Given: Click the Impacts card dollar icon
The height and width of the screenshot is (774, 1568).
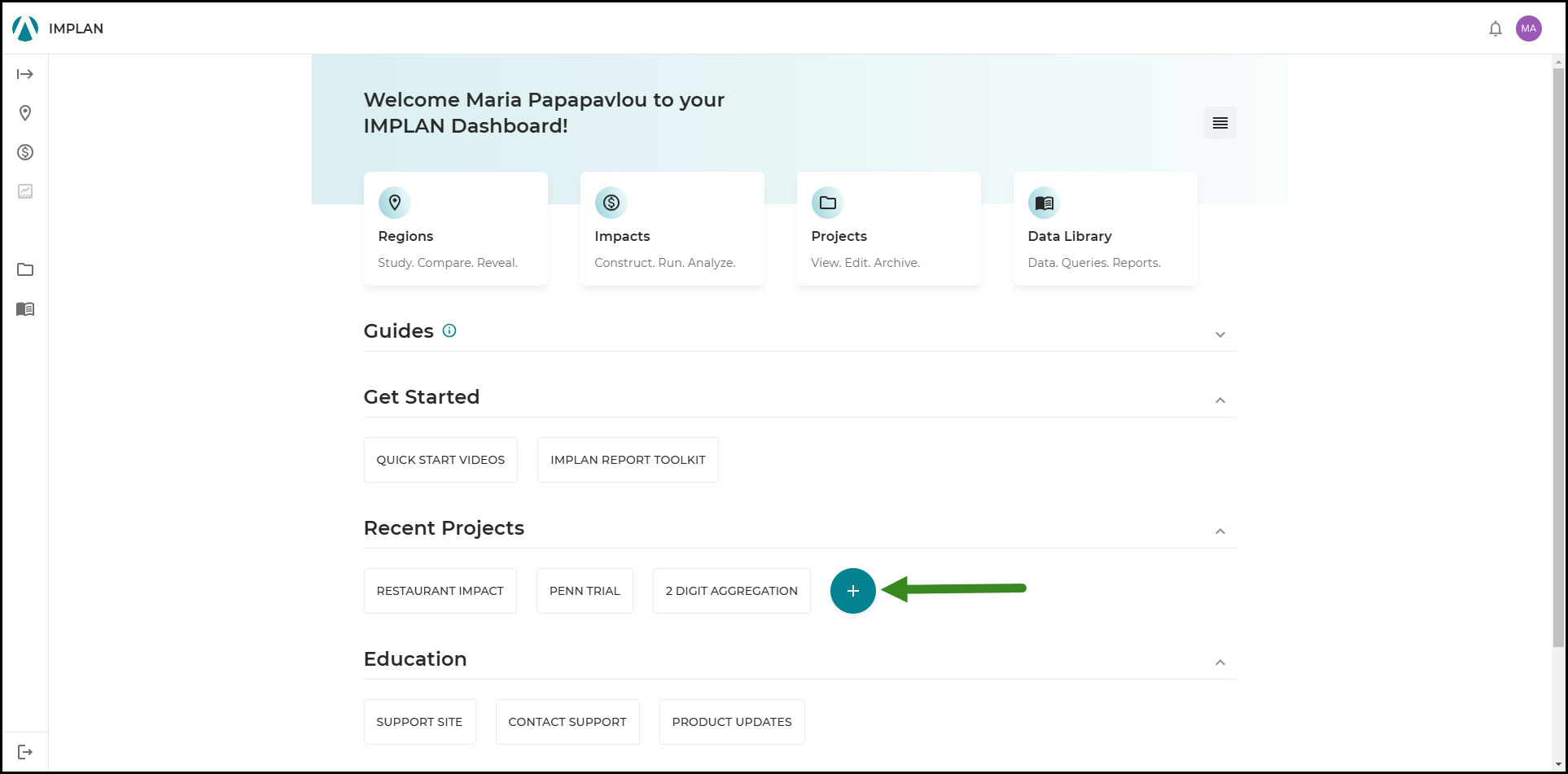Looking at the screenshot, I should [x=611, y=203].
